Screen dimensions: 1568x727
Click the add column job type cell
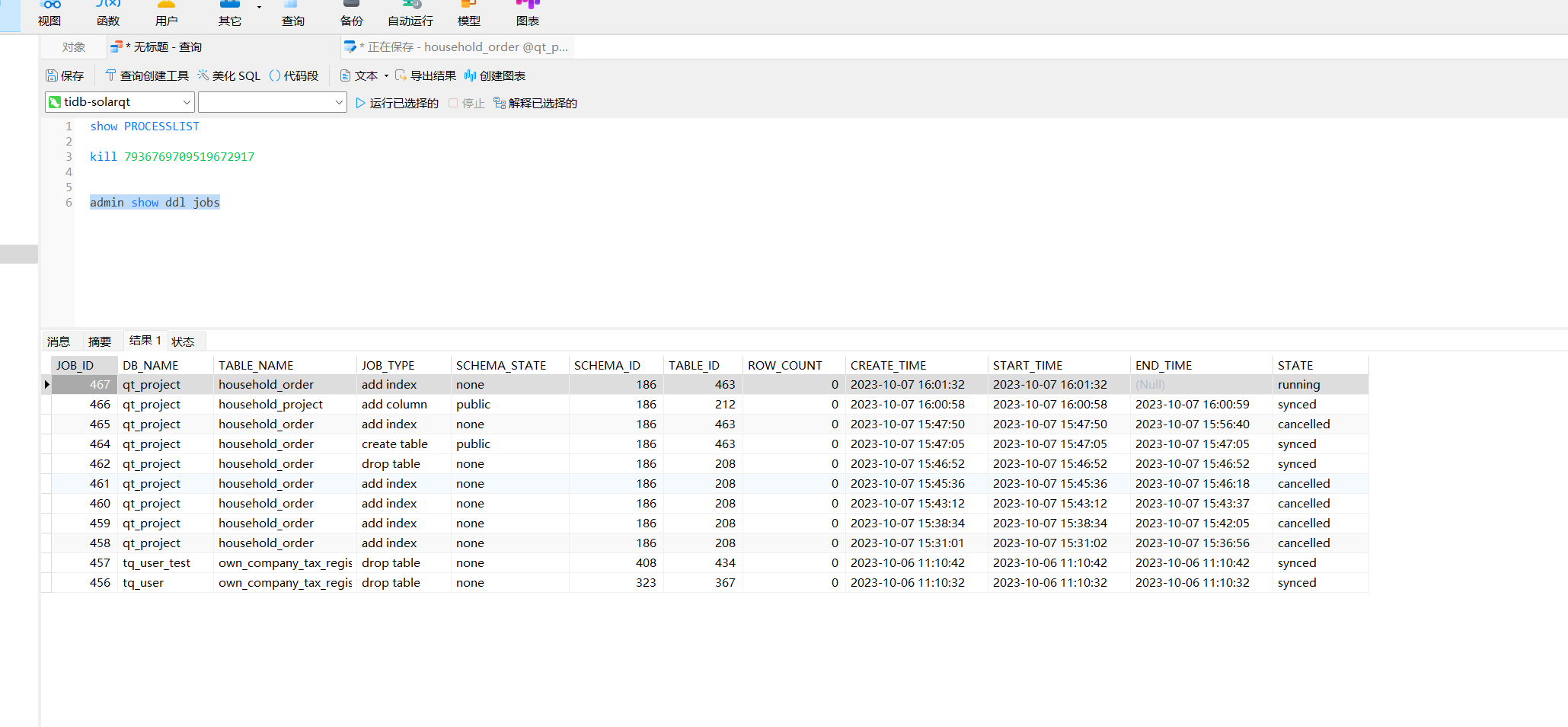(404, 405)
